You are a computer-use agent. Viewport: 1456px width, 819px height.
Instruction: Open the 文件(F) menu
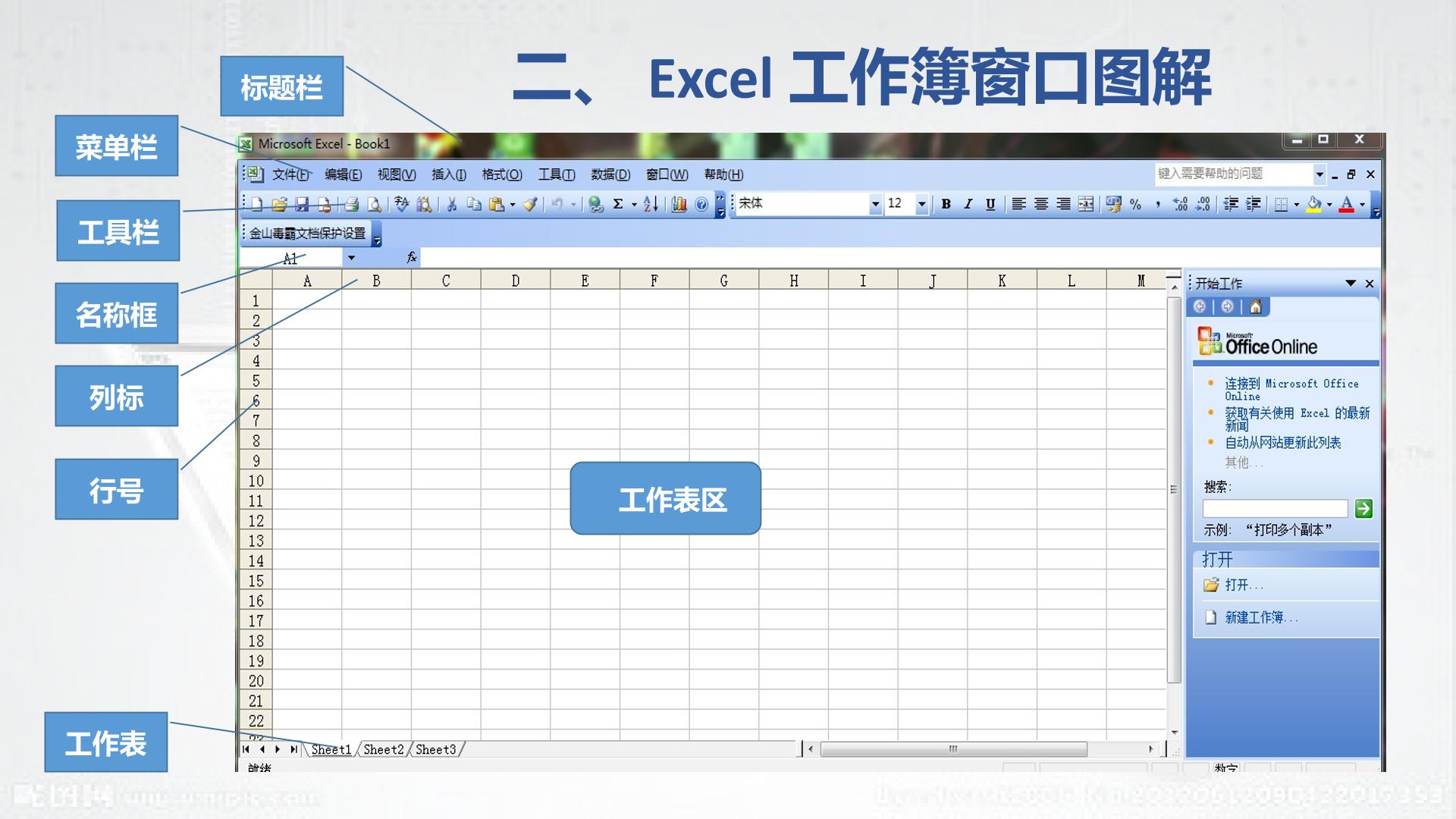tap(291, 174)
